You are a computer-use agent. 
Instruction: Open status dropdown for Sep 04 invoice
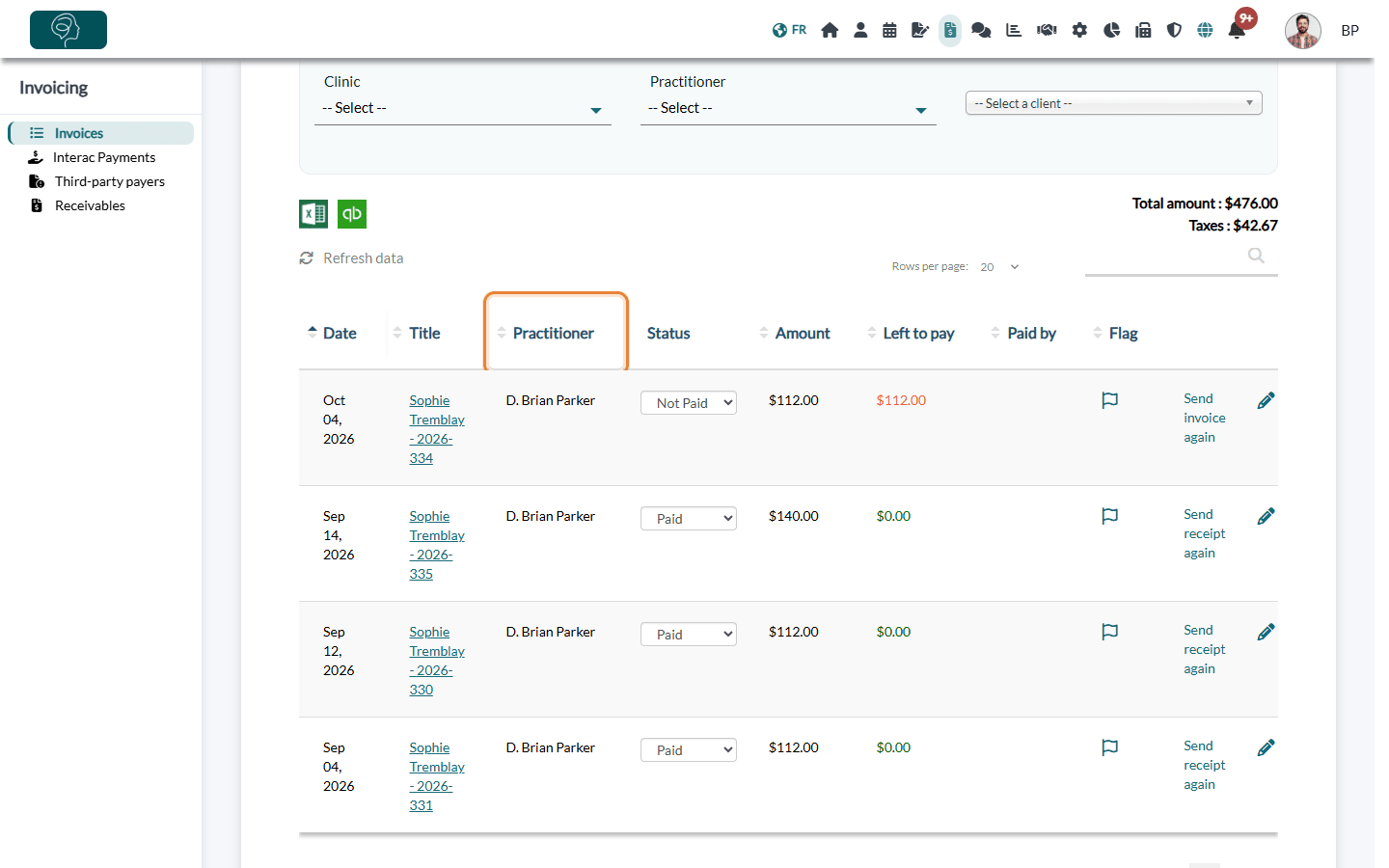click(x=689, y=750)
